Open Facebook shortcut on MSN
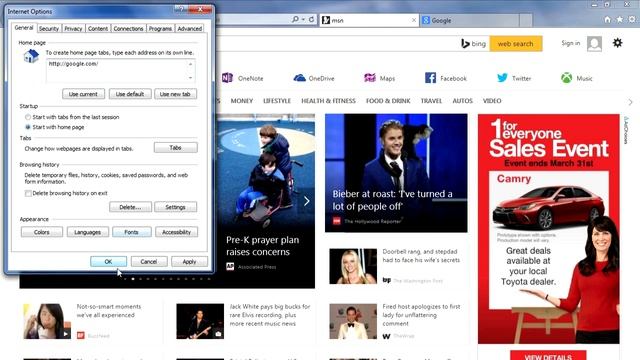 (446, 78)
